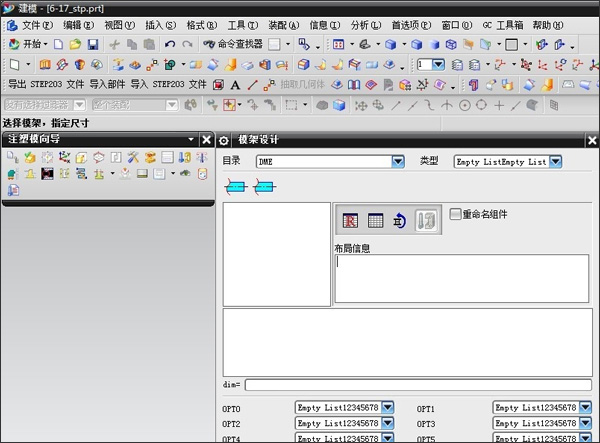Click the rotate mold base icon
The image size is (600, 443).
click(400, 221)
